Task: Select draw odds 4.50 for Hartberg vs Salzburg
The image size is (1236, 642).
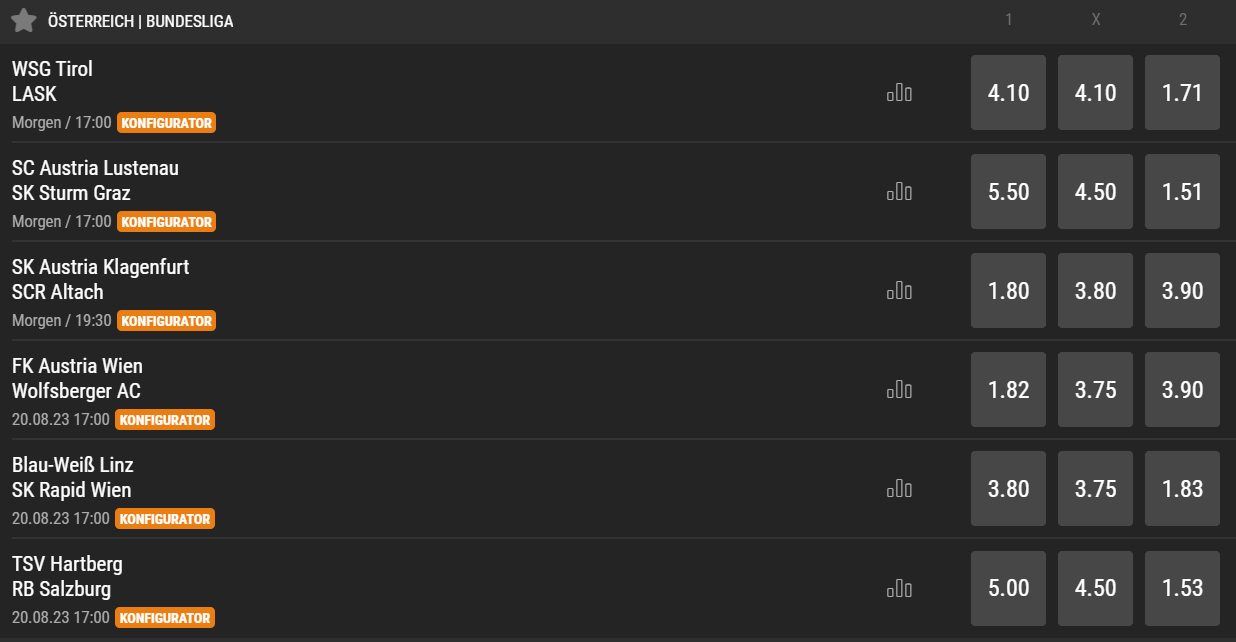Action: 1095,588
